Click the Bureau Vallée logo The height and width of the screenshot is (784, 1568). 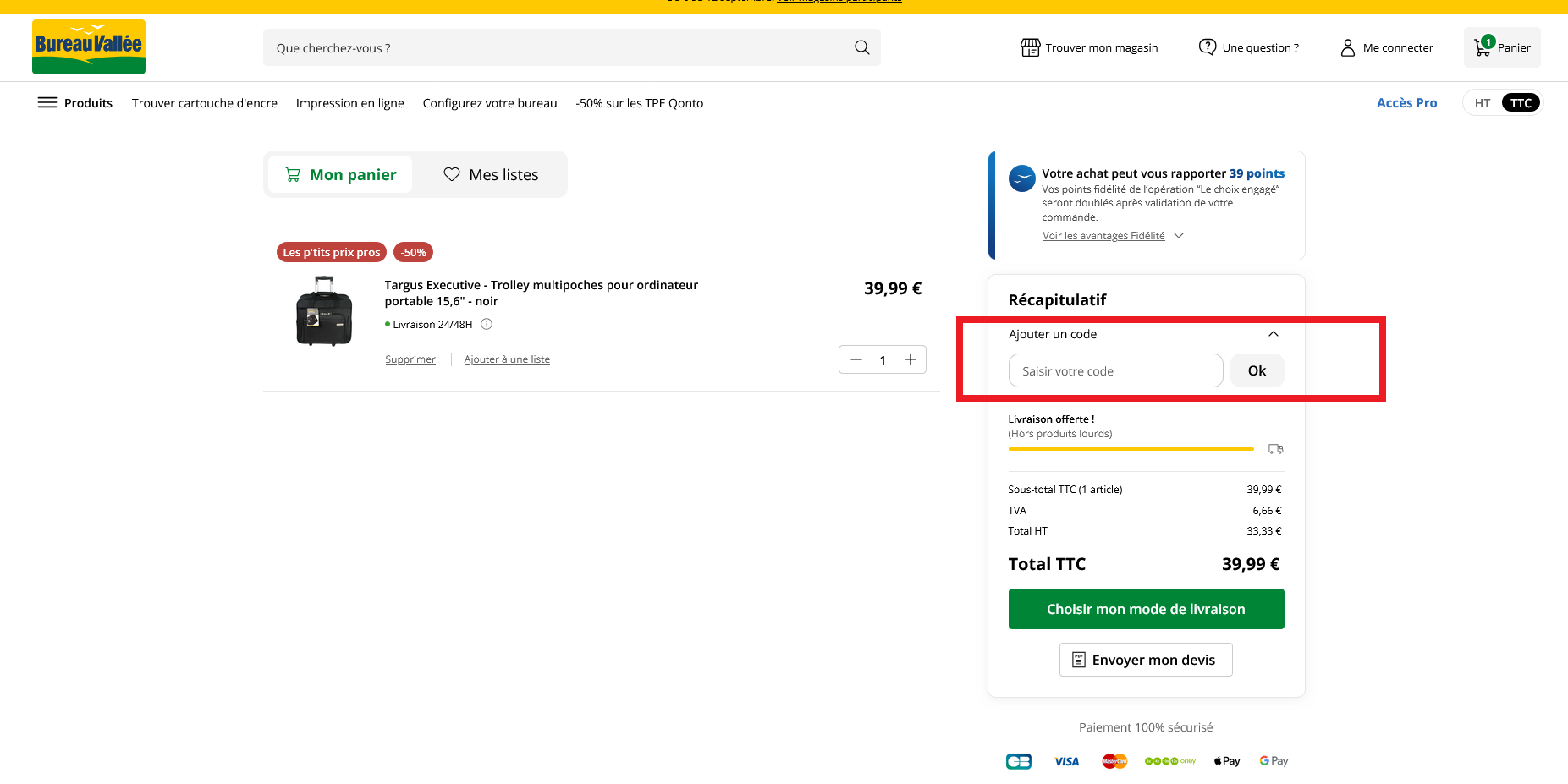point(89,47)
